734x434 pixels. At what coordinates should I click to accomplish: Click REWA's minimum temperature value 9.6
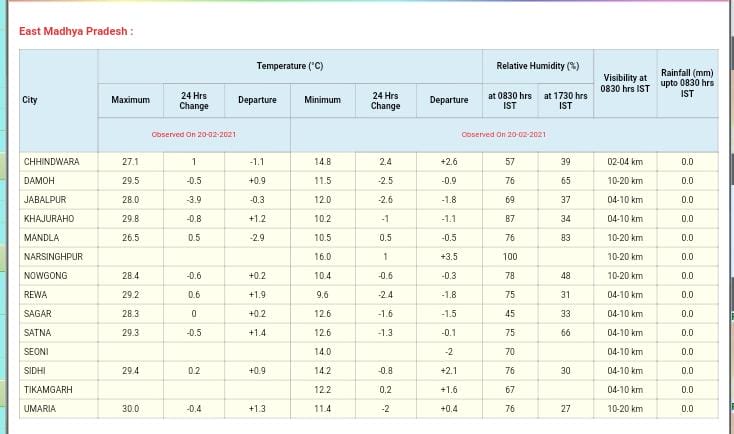(x=322, y=295)
